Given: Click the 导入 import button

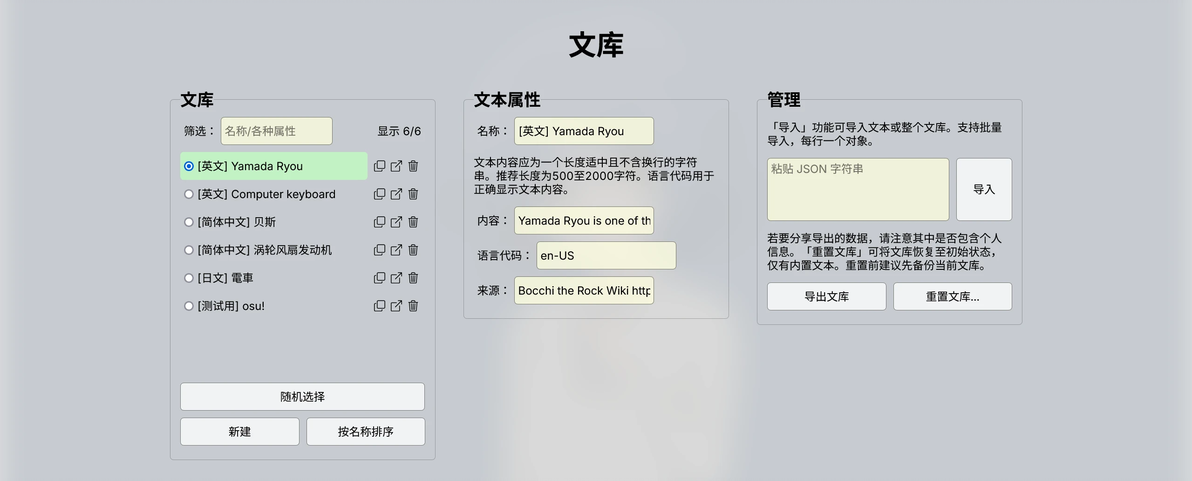Looking at the screenshot, I should [984, 189].
